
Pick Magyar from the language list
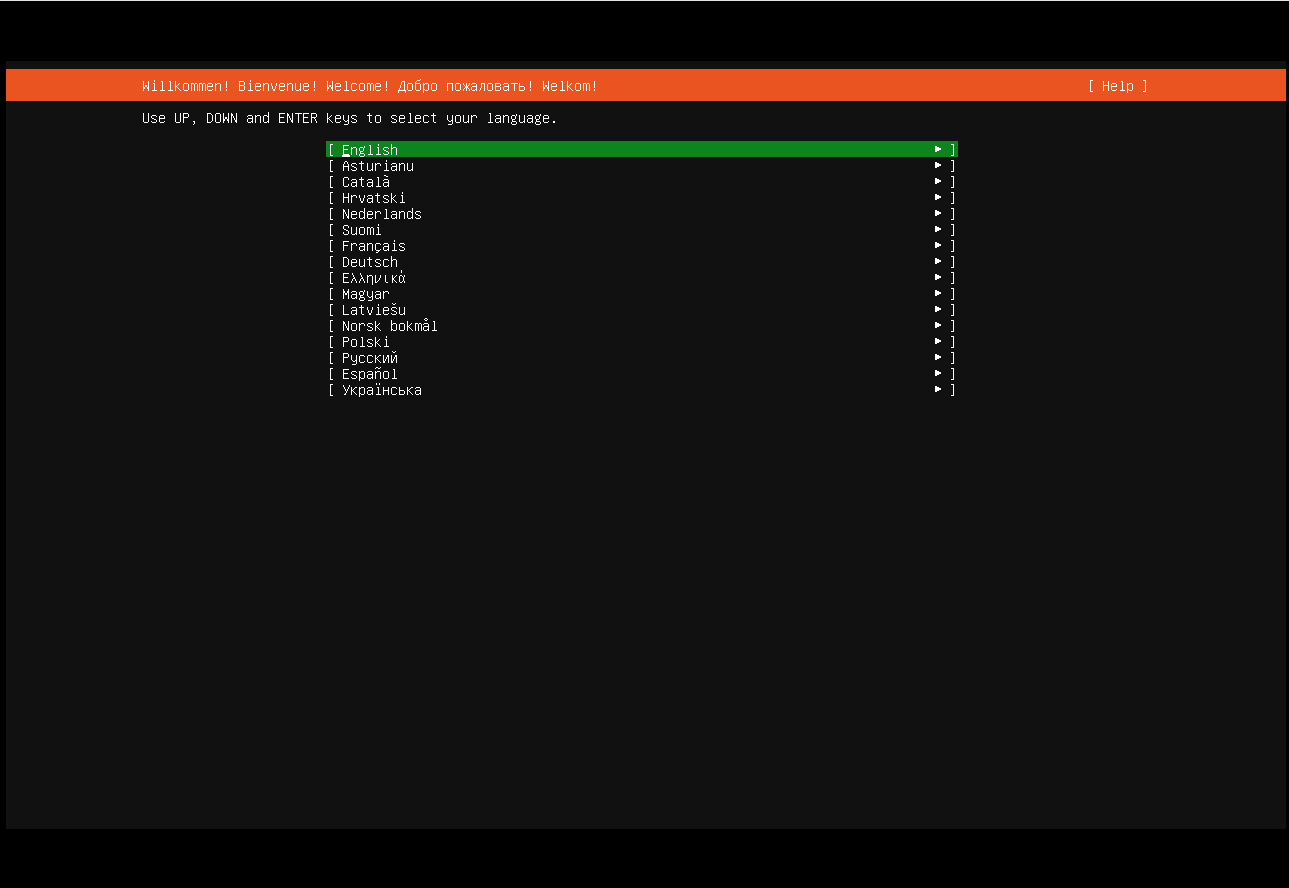365,294
